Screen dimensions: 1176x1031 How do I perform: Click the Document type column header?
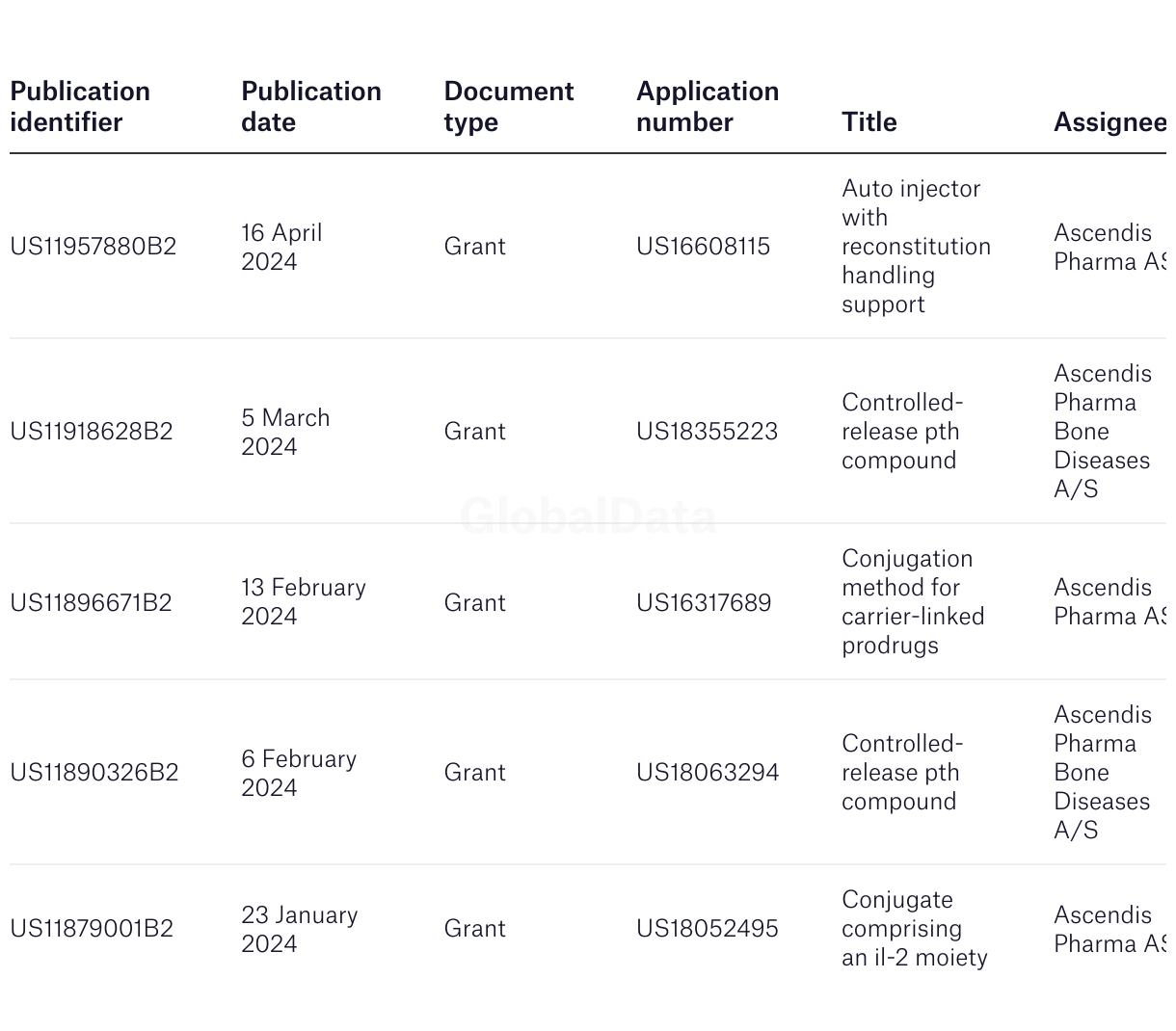(509, 106)
